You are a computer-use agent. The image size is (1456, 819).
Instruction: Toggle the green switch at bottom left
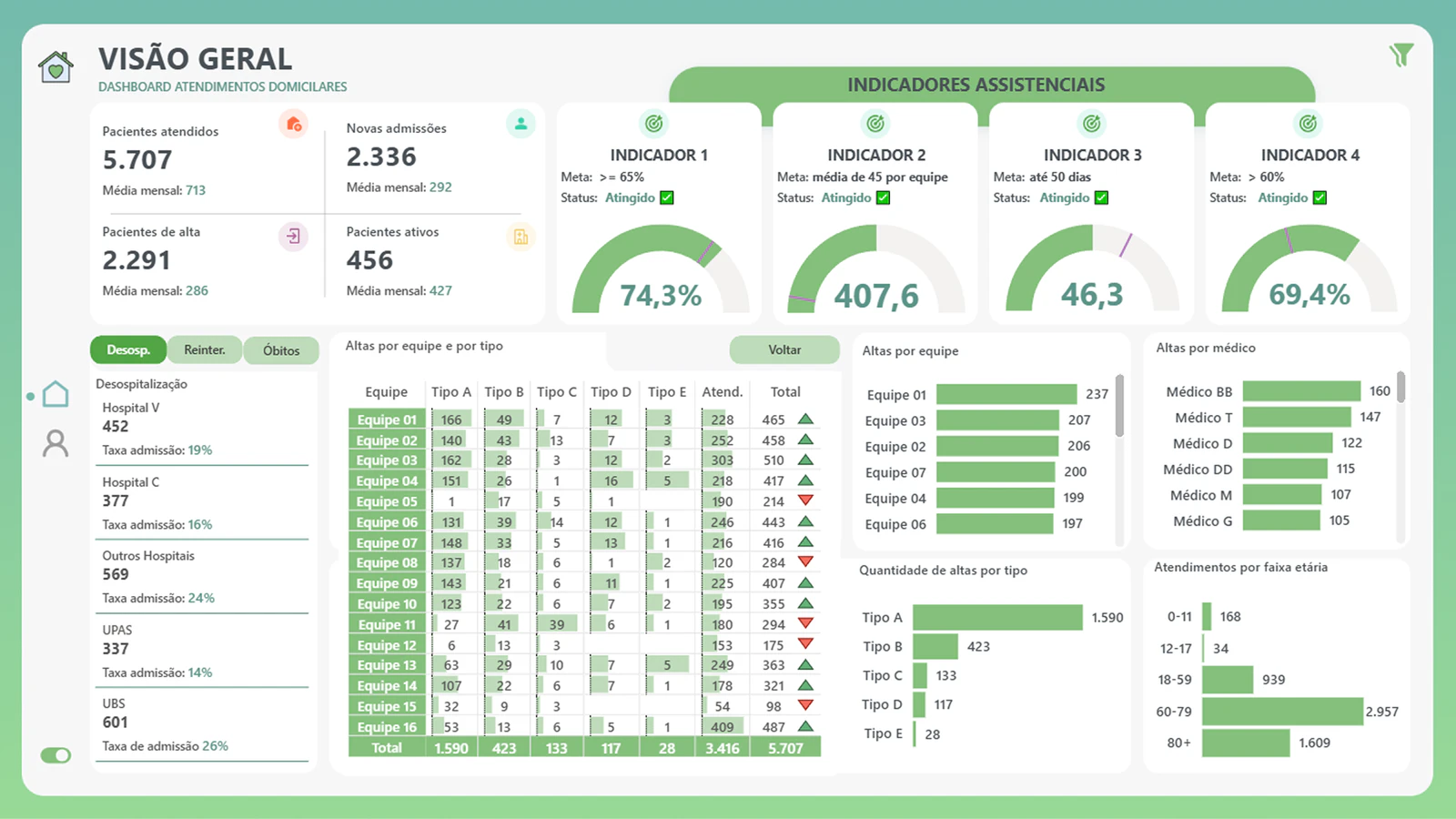pyautogui.click(x=56, y=755)
